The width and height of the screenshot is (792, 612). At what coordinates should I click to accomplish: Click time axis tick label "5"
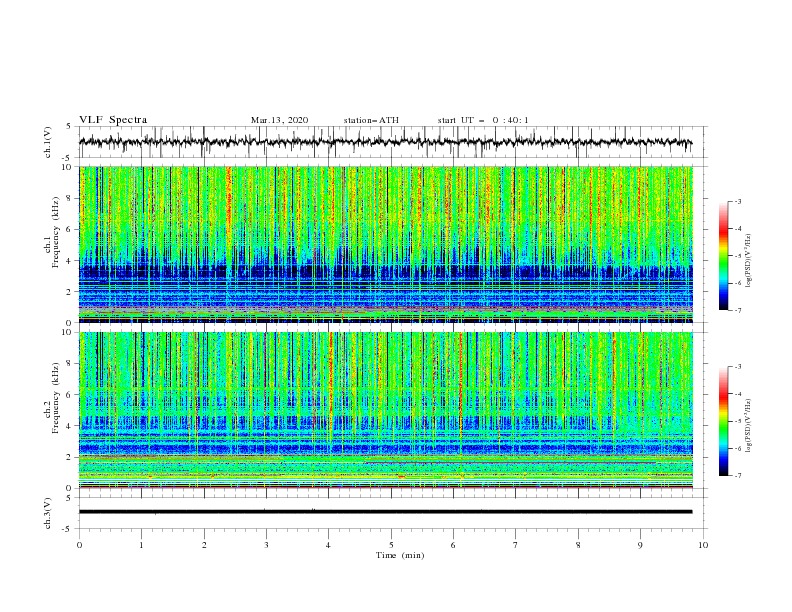coord(391,545)
